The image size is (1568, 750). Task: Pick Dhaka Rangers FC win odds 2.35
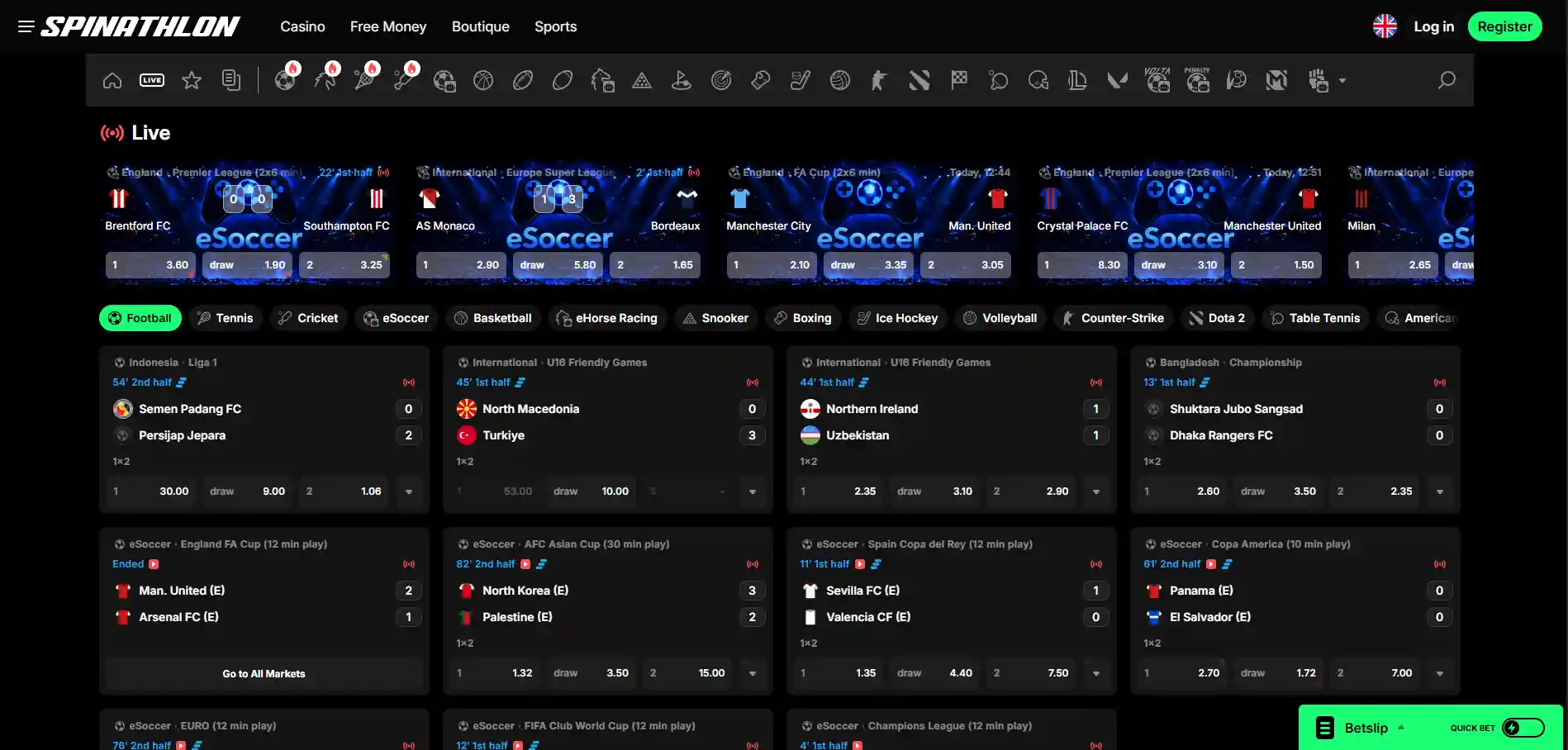click(x=1375, y=491)
